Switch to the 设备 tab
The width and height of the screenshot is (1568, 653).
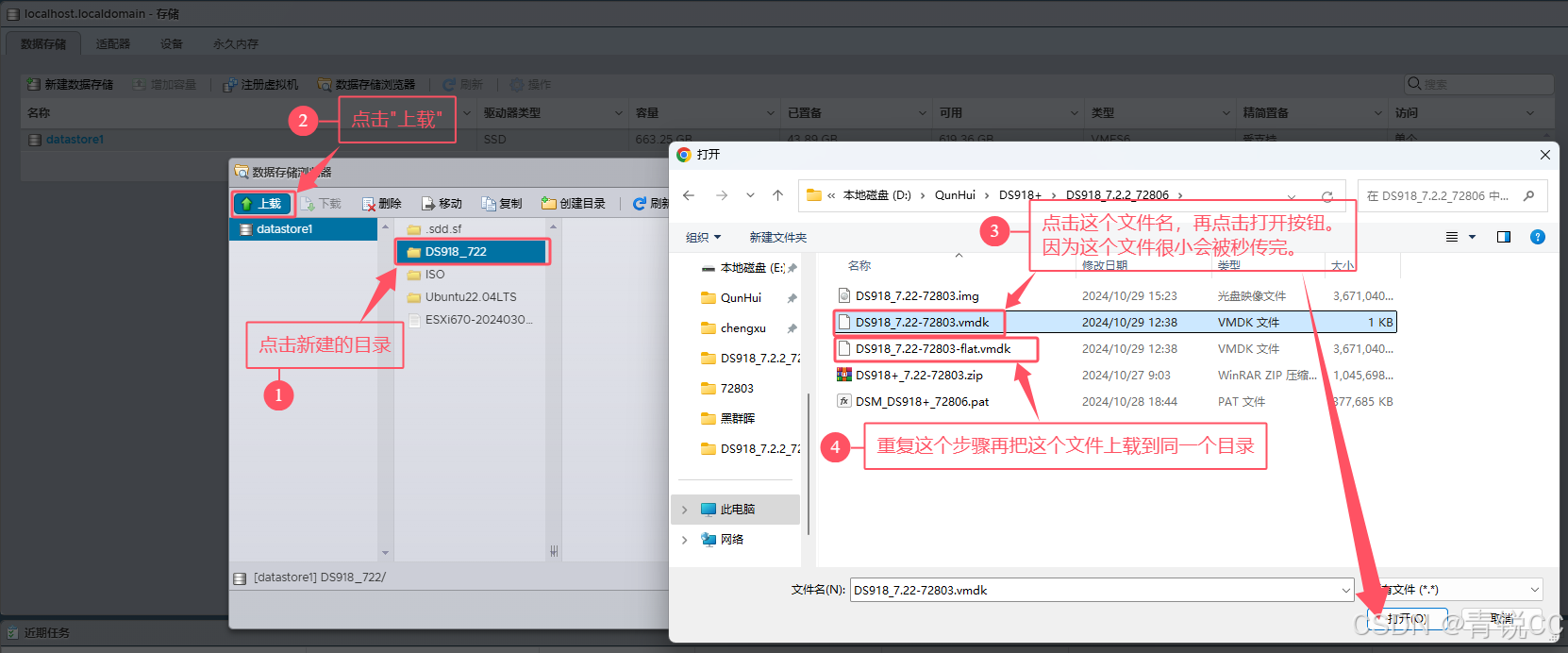[x=172, y=44]
